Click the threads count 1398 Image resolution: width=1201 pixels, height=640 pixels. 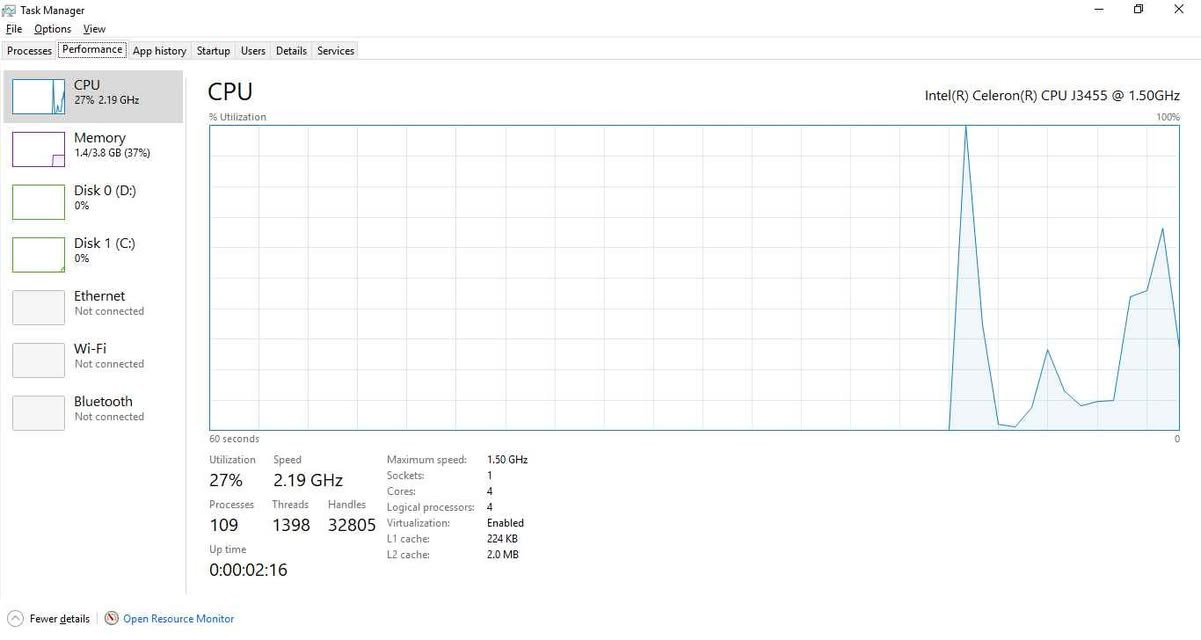pyautogui.click(x=291, y=525)
